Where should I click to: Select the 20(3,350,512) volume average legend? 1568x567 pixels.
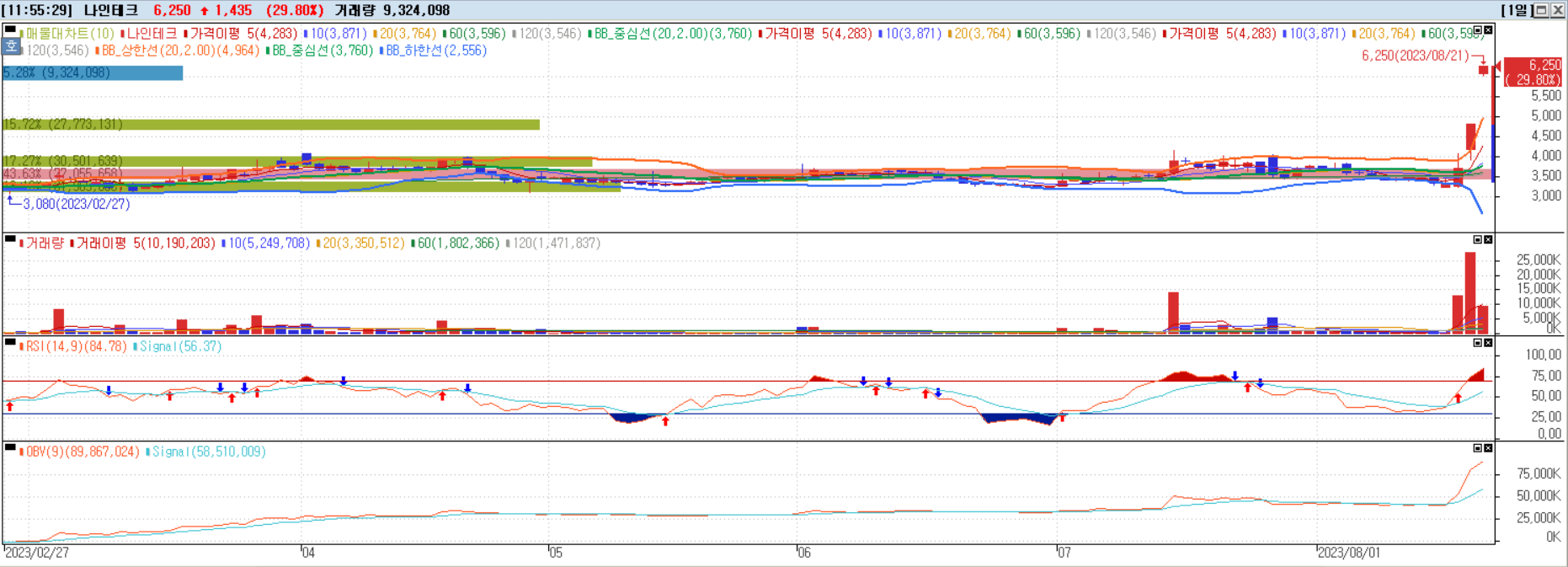(360, 243)
